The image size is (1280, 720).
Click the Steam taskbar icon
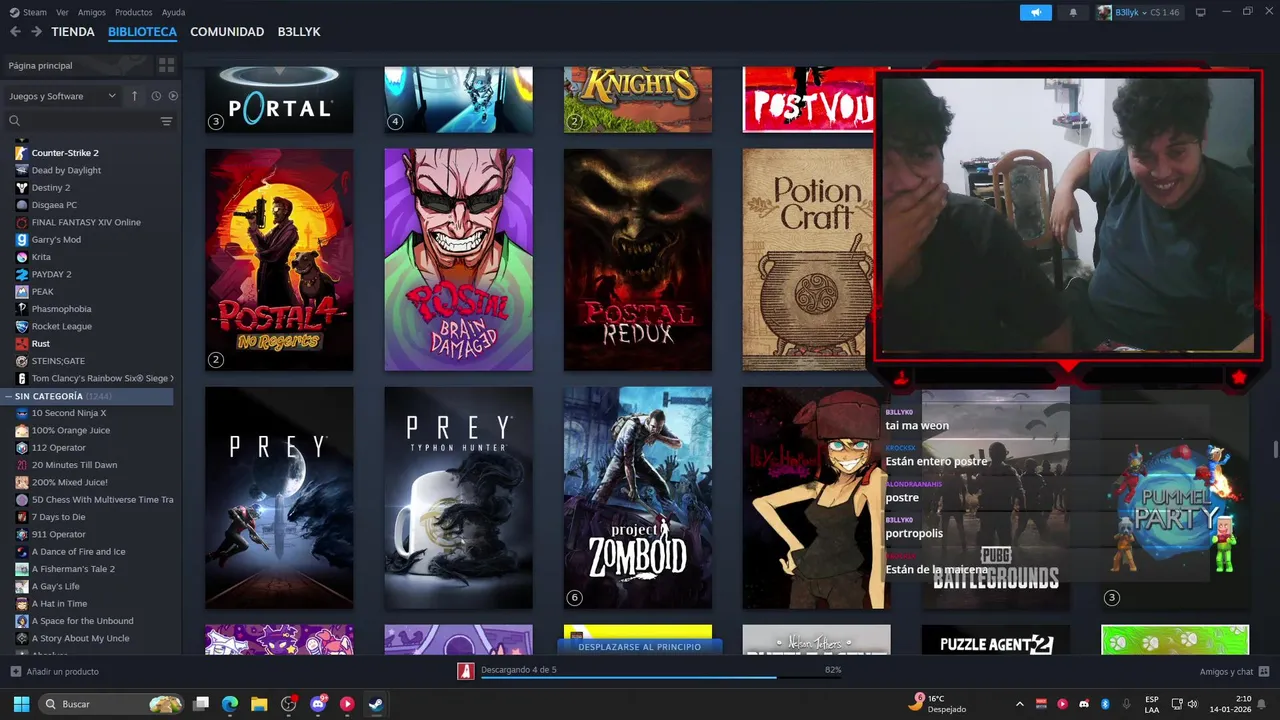coord(376,704)
